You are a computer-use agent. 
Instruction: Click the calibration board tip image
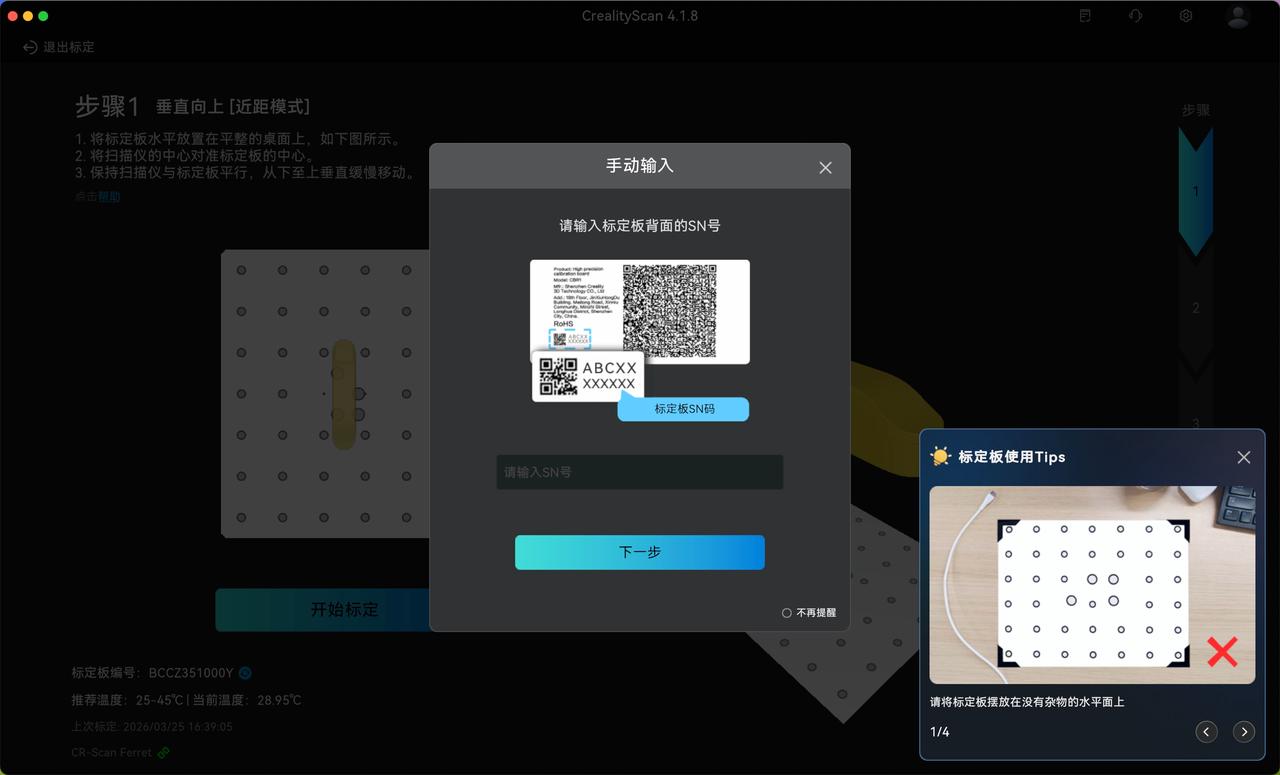pos(1091,585)
